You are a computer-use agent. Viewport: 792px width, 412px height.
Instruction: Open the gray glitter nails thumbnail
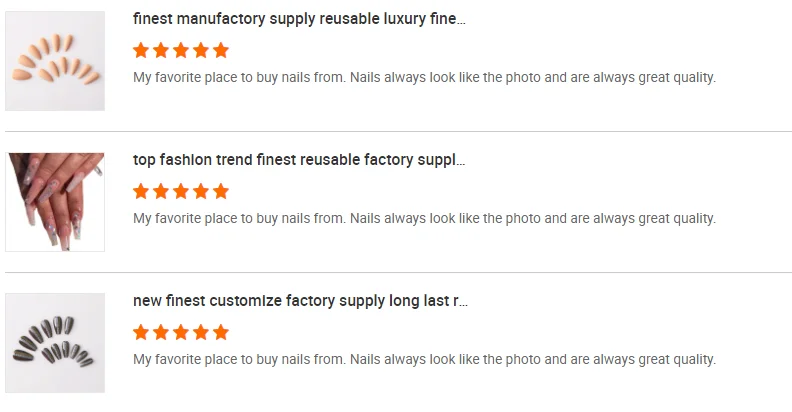55,343
